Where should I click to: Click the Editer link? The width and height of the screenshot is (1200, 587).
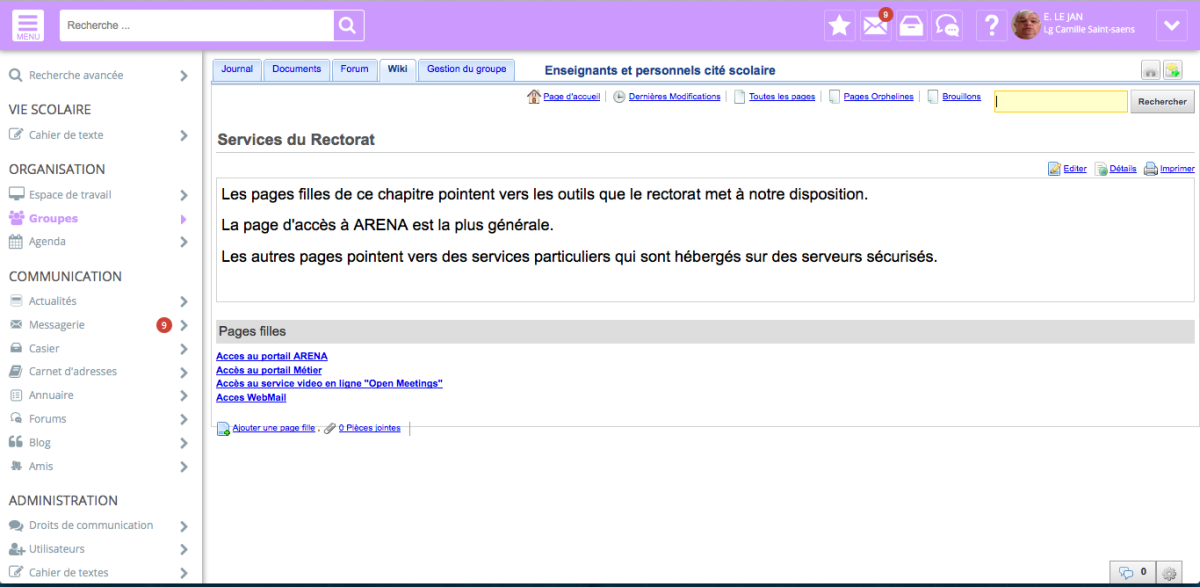click(1074, 169)
